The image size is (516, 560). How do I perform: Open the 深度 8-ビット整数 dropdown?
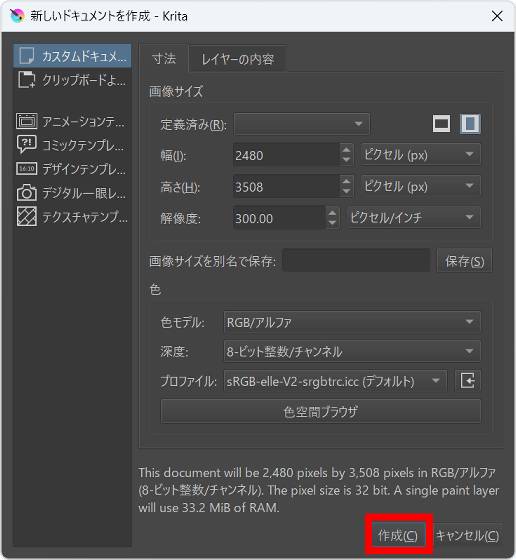(352, 351)
